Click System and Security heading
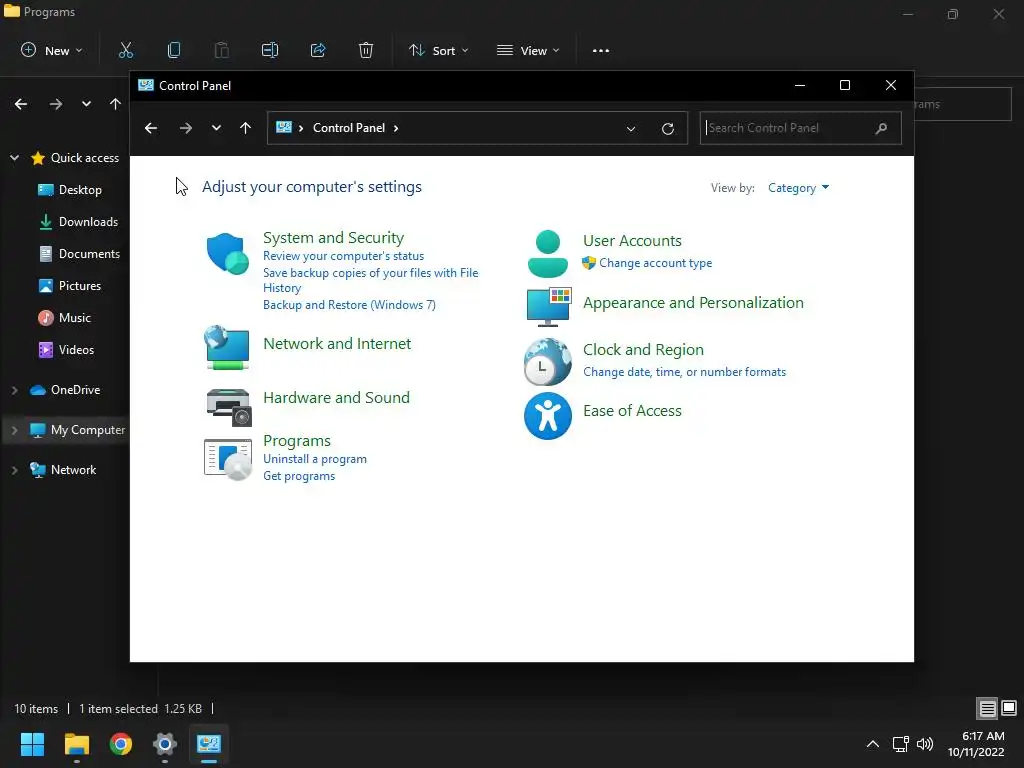This screenshot has height=768, width=1024. (333, 238)
